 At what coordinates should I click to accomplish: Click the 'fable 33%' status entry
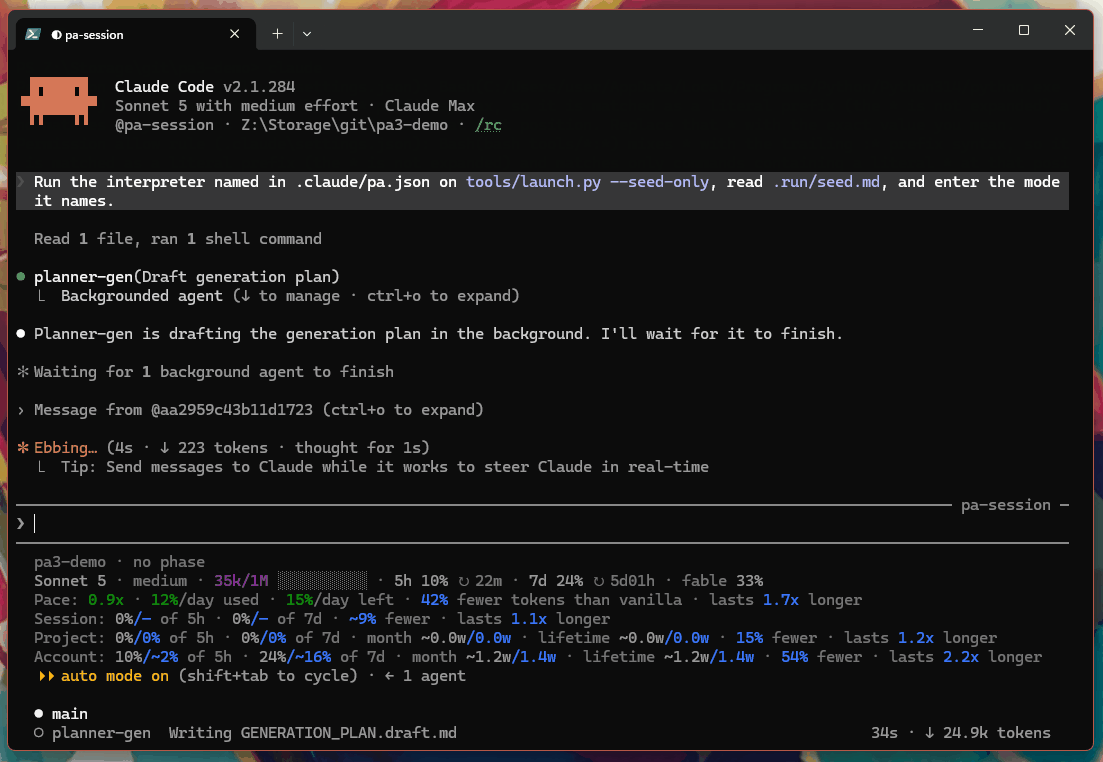click(723, 580)
